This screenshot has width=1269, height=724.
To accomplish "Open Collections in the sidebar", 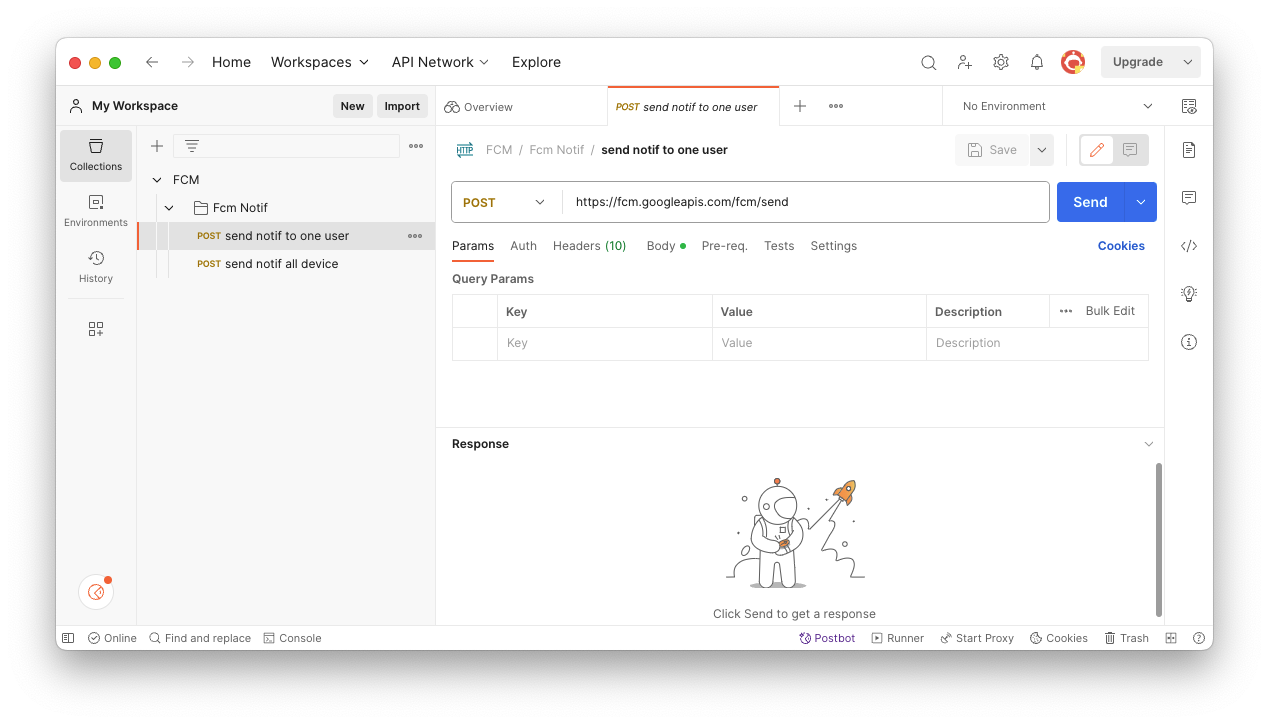I will (96, 156).
